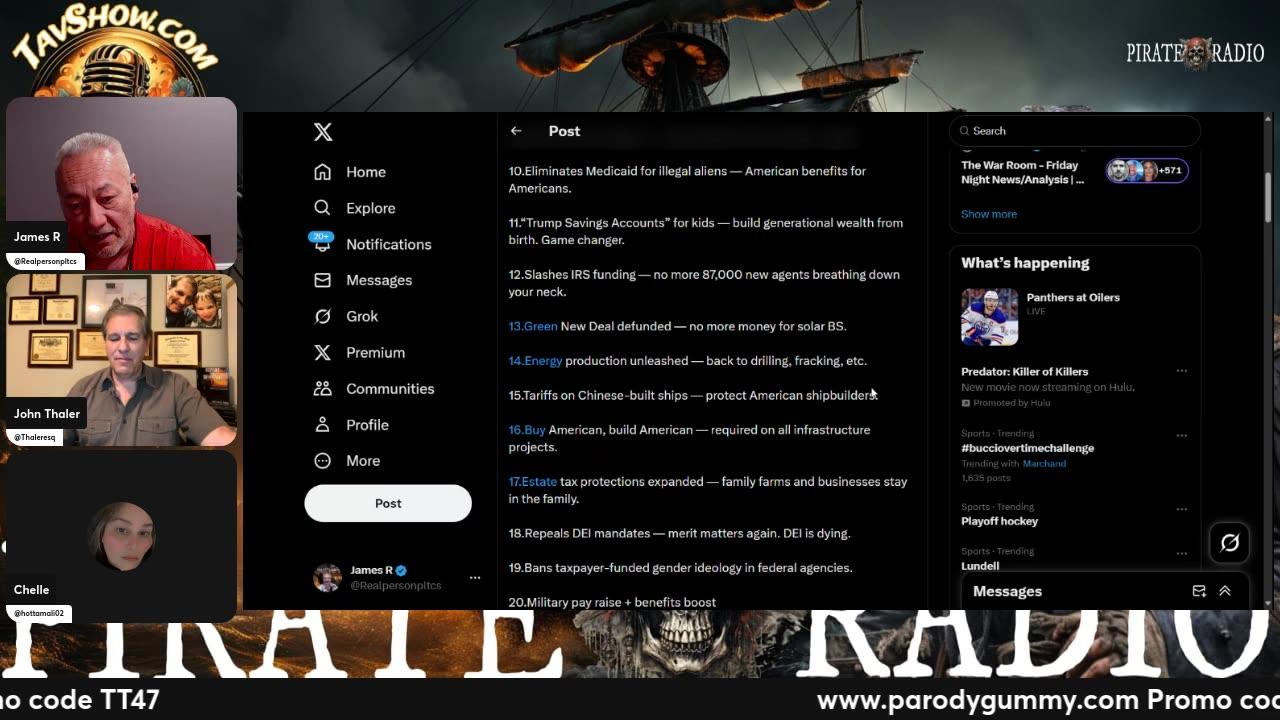The image size is (1280, 720).
Task: Click the @Realpersonpltcs handle under James R
Action: [x=395, y=586]
